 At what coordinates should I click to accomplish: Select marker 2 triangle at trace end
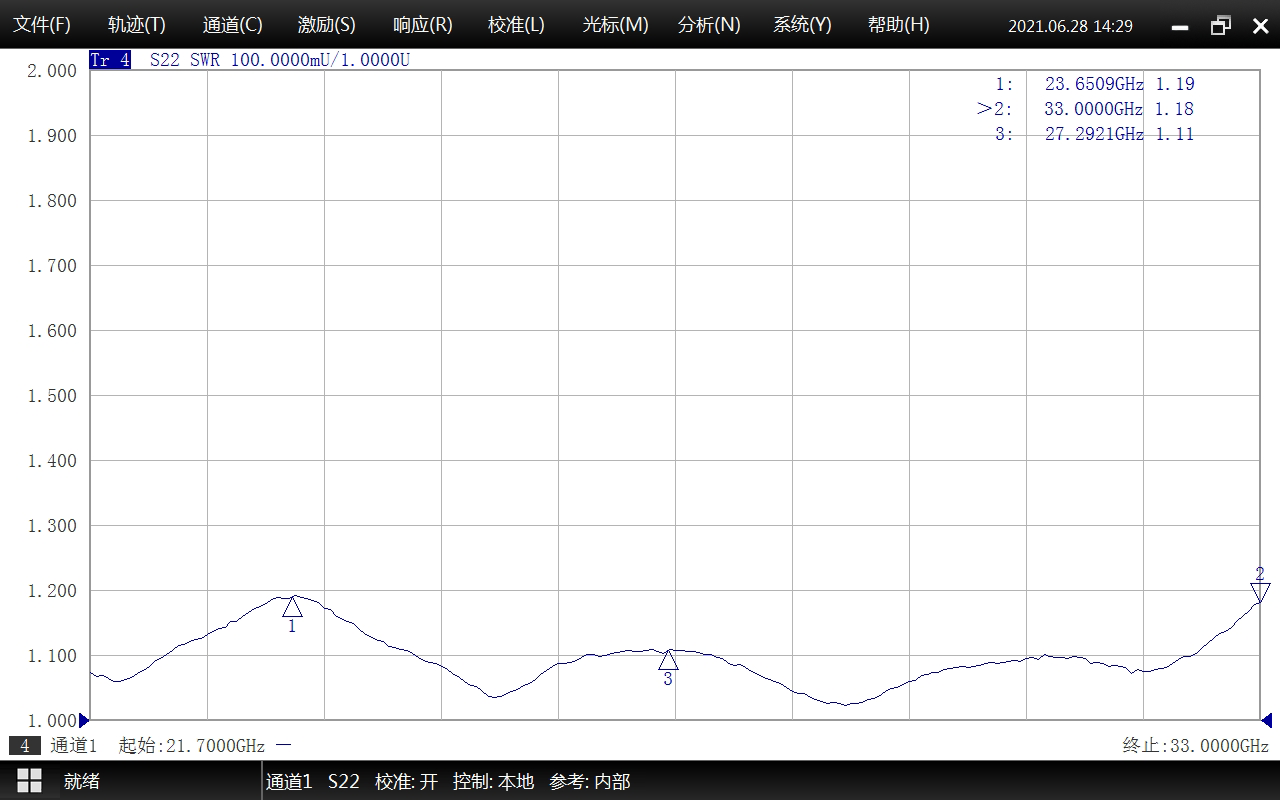click(x=1260, y=592)
